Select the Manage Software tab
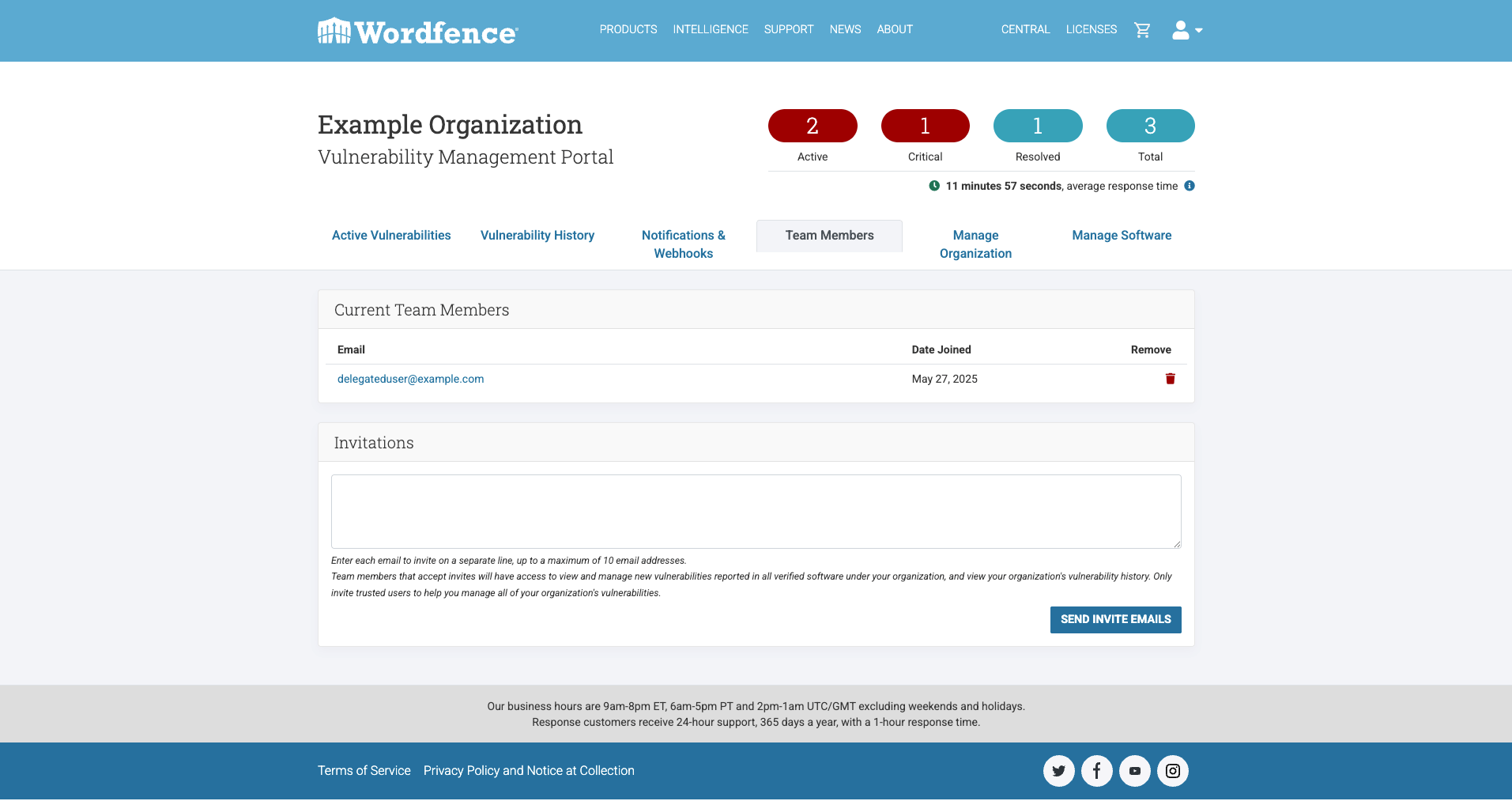The image size is (1512, 801). 1122,236
